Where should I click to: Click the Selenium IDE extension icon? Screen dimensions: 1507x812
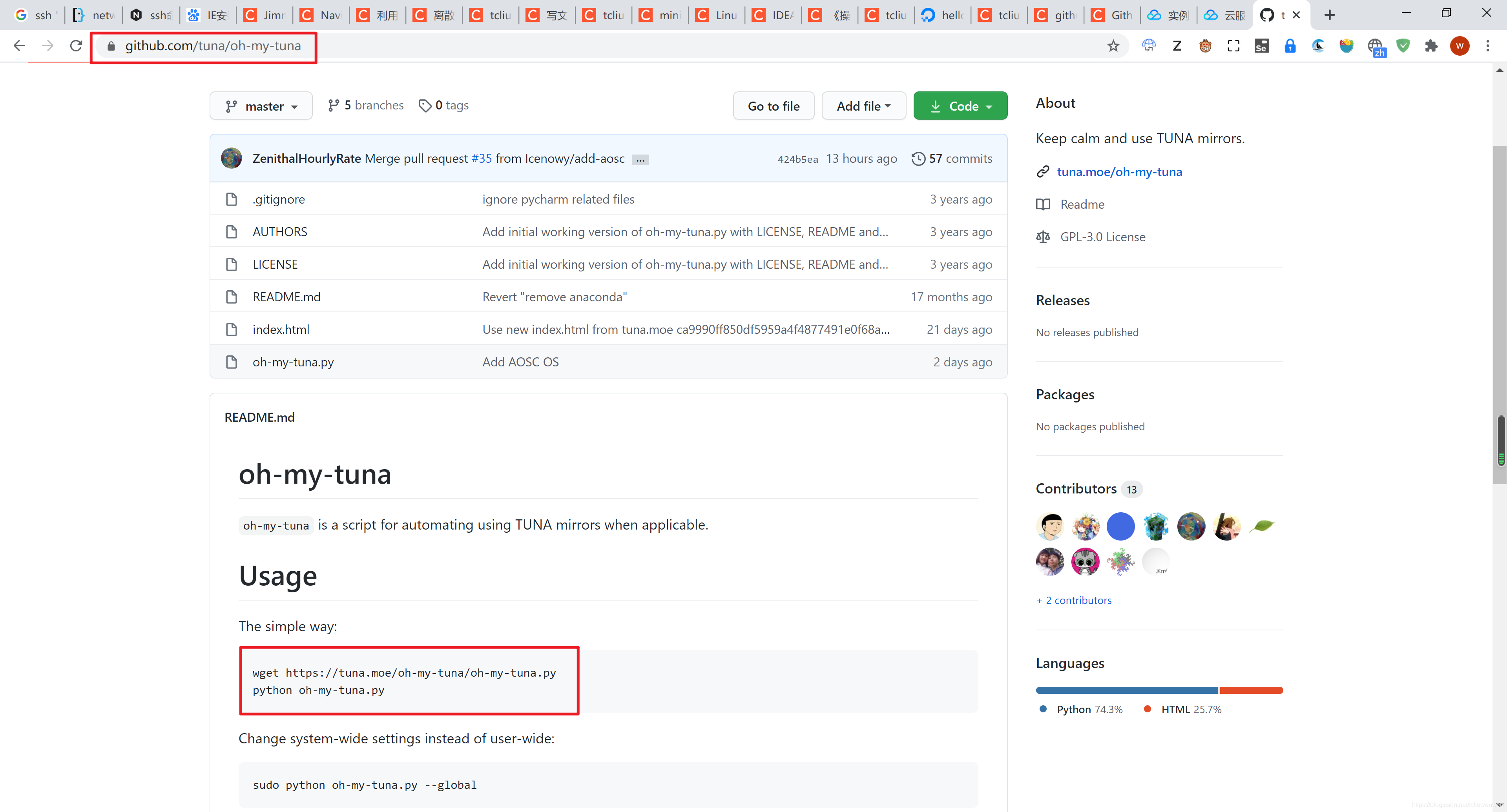point(1262,46)
